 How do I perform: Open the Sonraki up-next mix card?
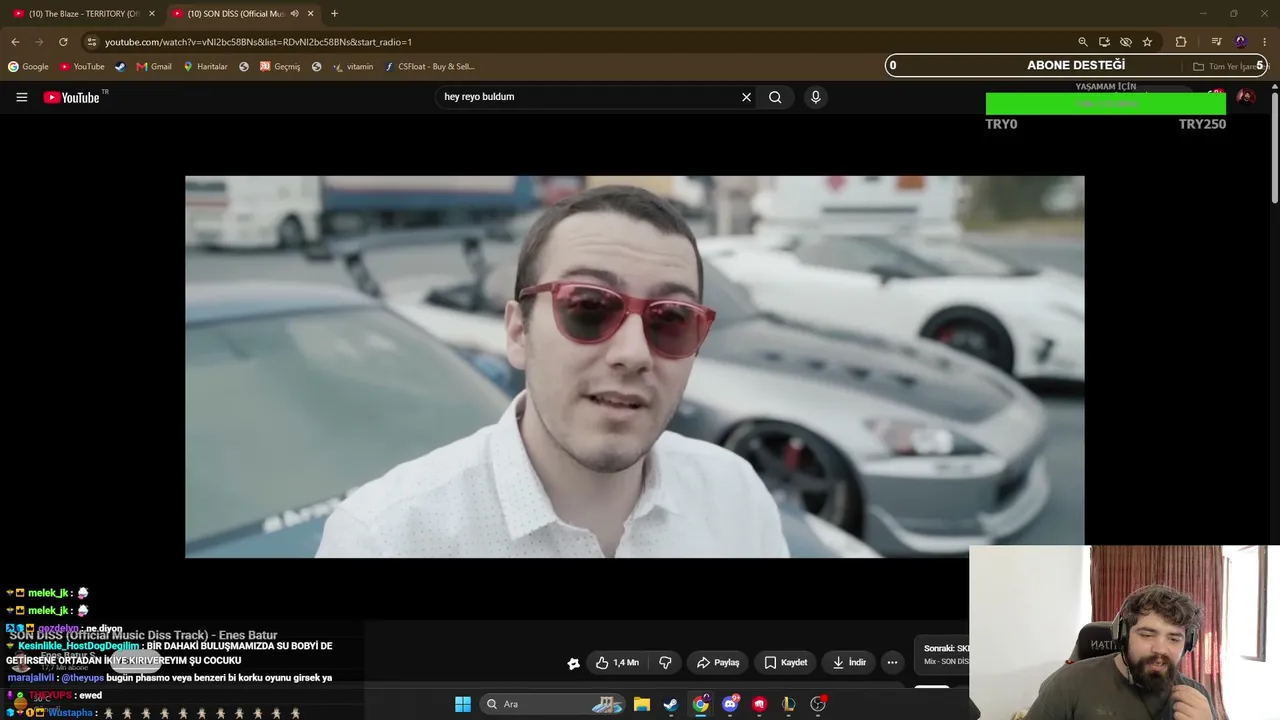tap(942, 655)
